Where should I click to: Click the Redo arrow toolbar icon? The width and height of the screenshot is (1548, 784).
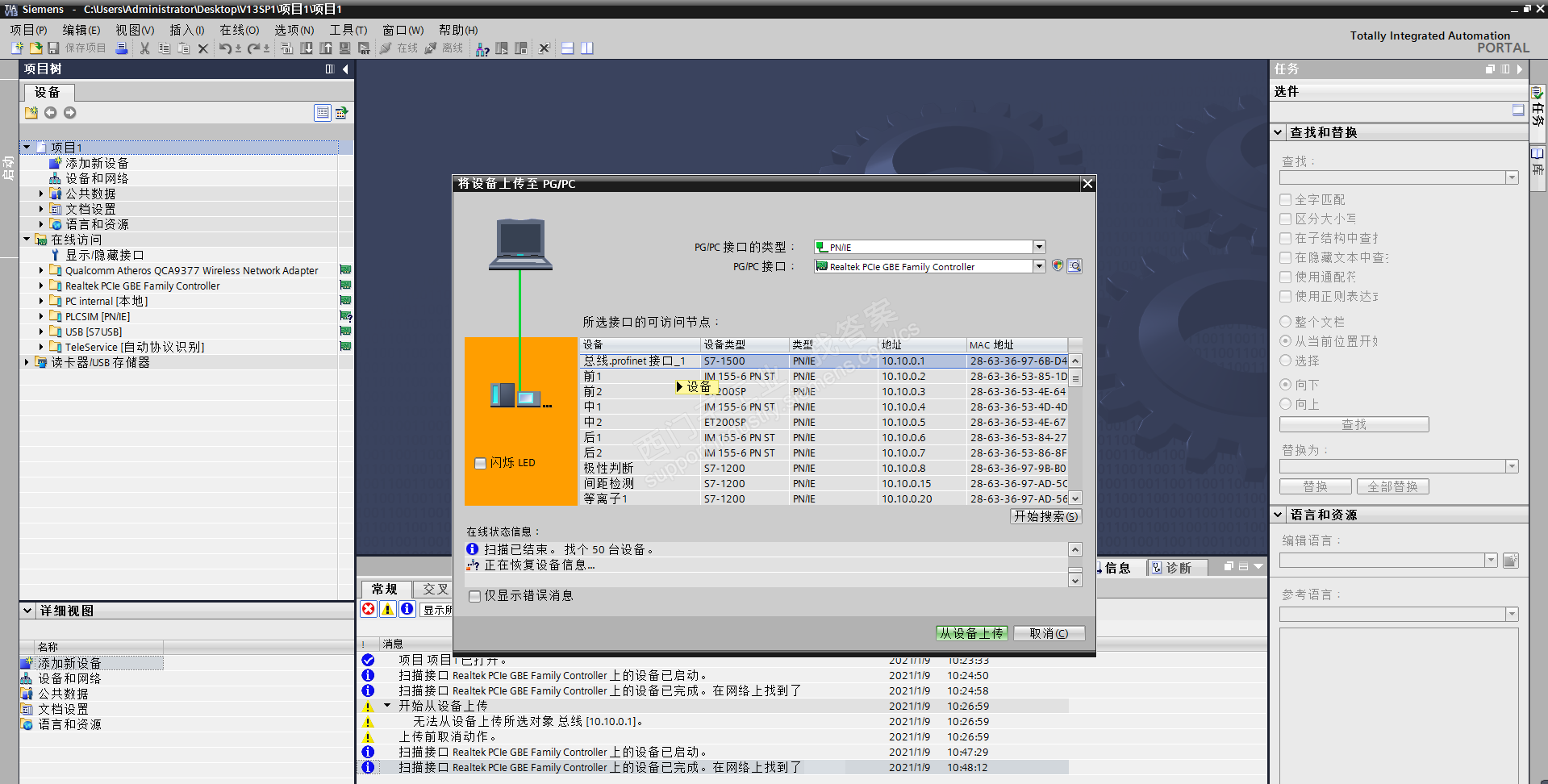pos(253,48)
